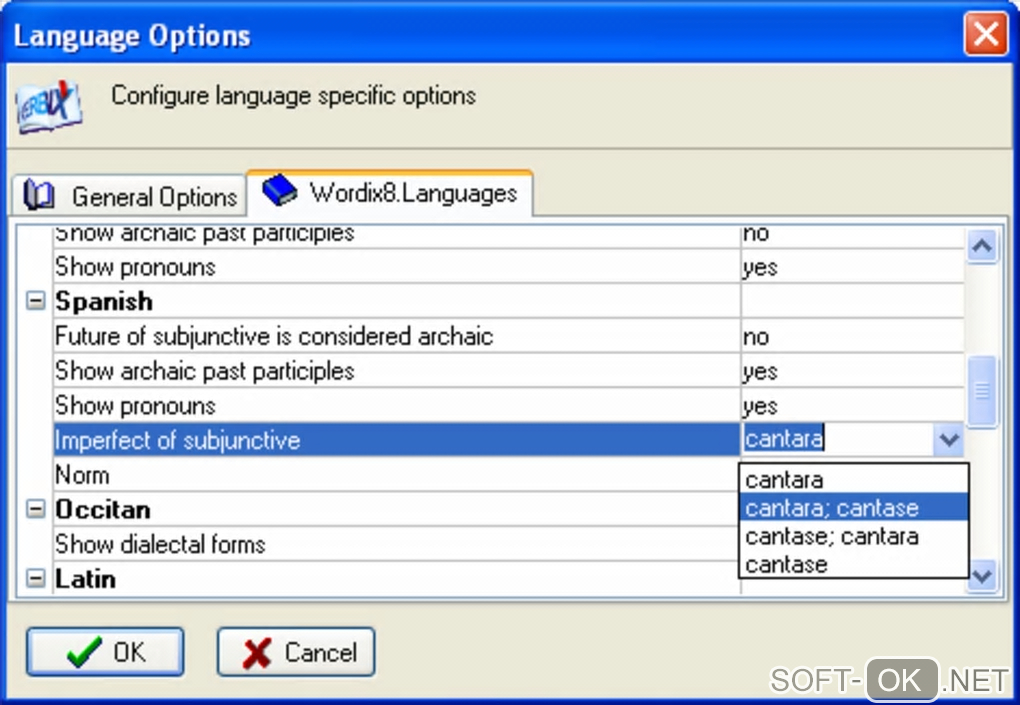Click the vertical scrollbar thumb
Image resolution: width=1020 pixels, height=705 pixels.
click(x=982, y=392)
